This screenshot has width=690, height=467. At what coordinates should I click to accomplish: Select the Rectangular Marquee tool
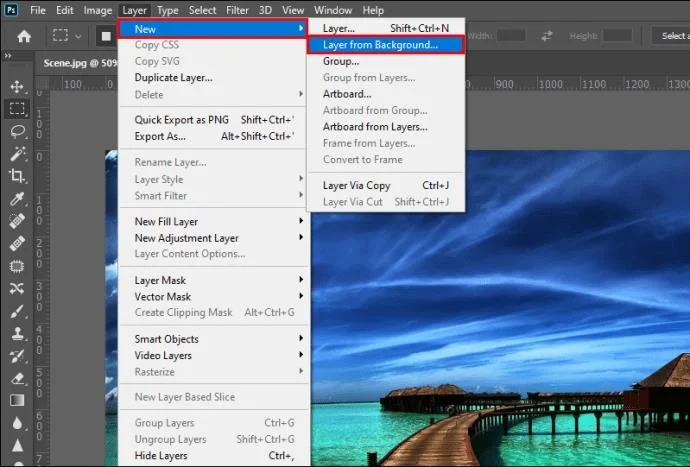pos(17,109)
